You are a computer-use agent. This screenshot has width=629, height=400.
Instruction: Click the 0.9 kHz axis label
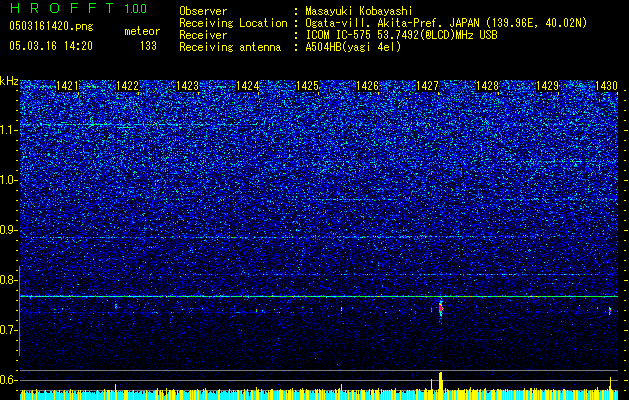coord(8,230)
